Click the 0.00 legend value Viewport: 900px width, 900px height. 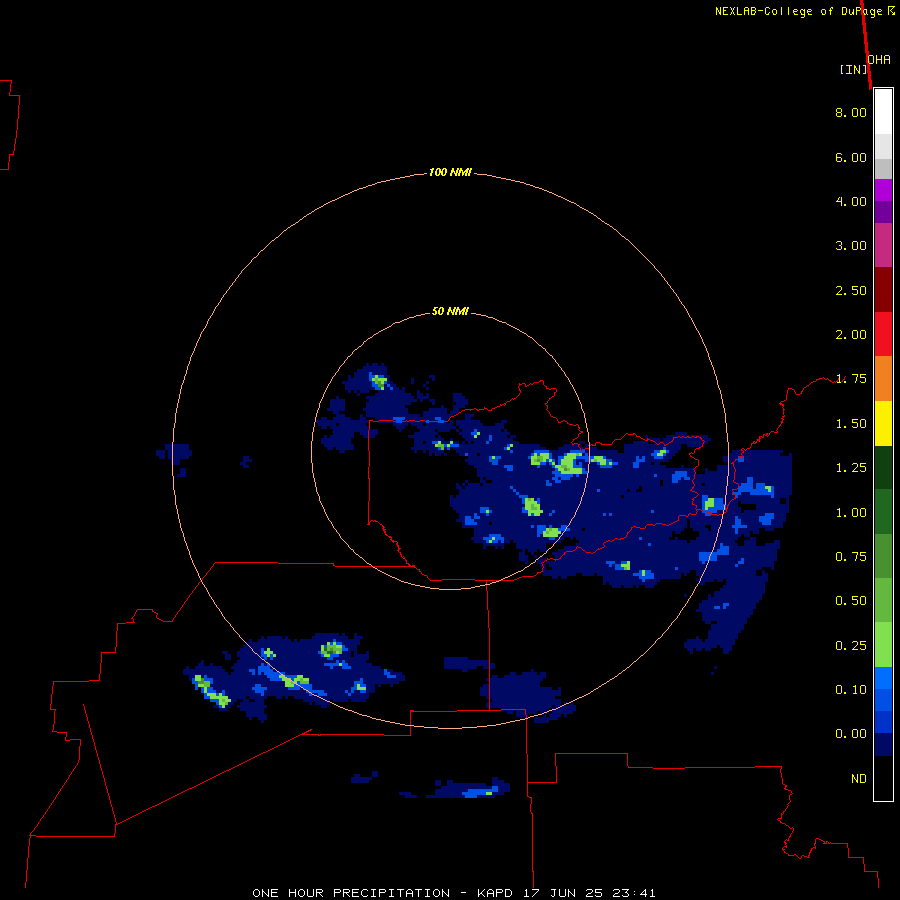tap(851, 734)
